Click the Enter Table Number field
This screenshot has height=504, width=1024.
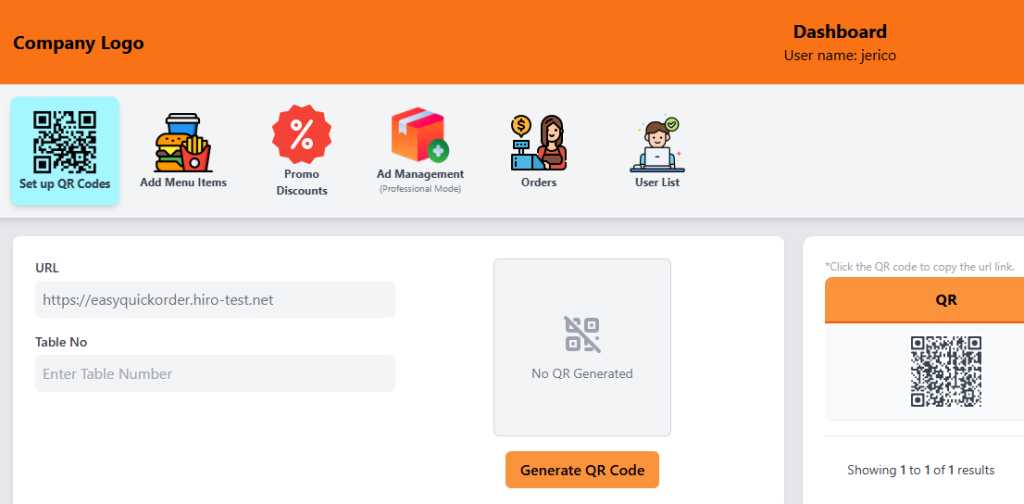click(x=215, y=374)
